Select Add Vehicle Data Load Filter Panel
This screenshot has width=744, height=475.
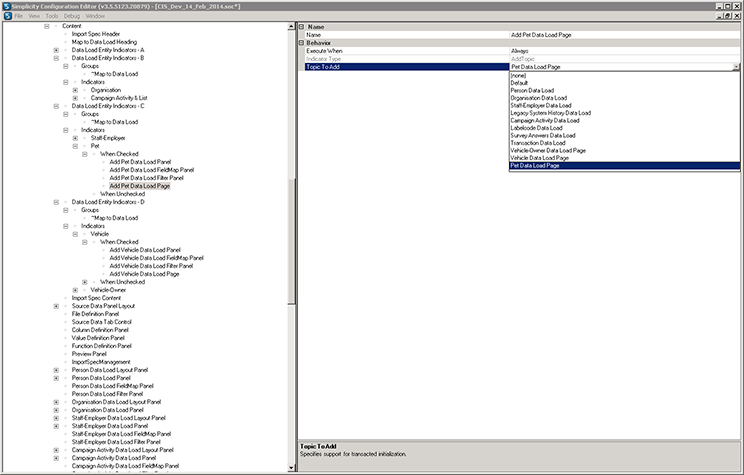click(151, 266)
